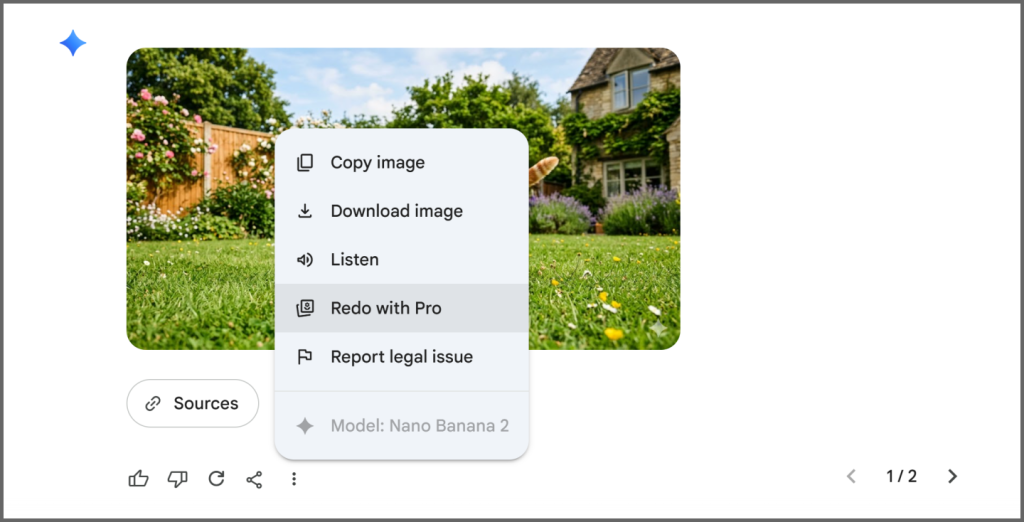Select Report legal issue entry
Viewport: 1024px width, 522px height.
[x=402, y=357]
